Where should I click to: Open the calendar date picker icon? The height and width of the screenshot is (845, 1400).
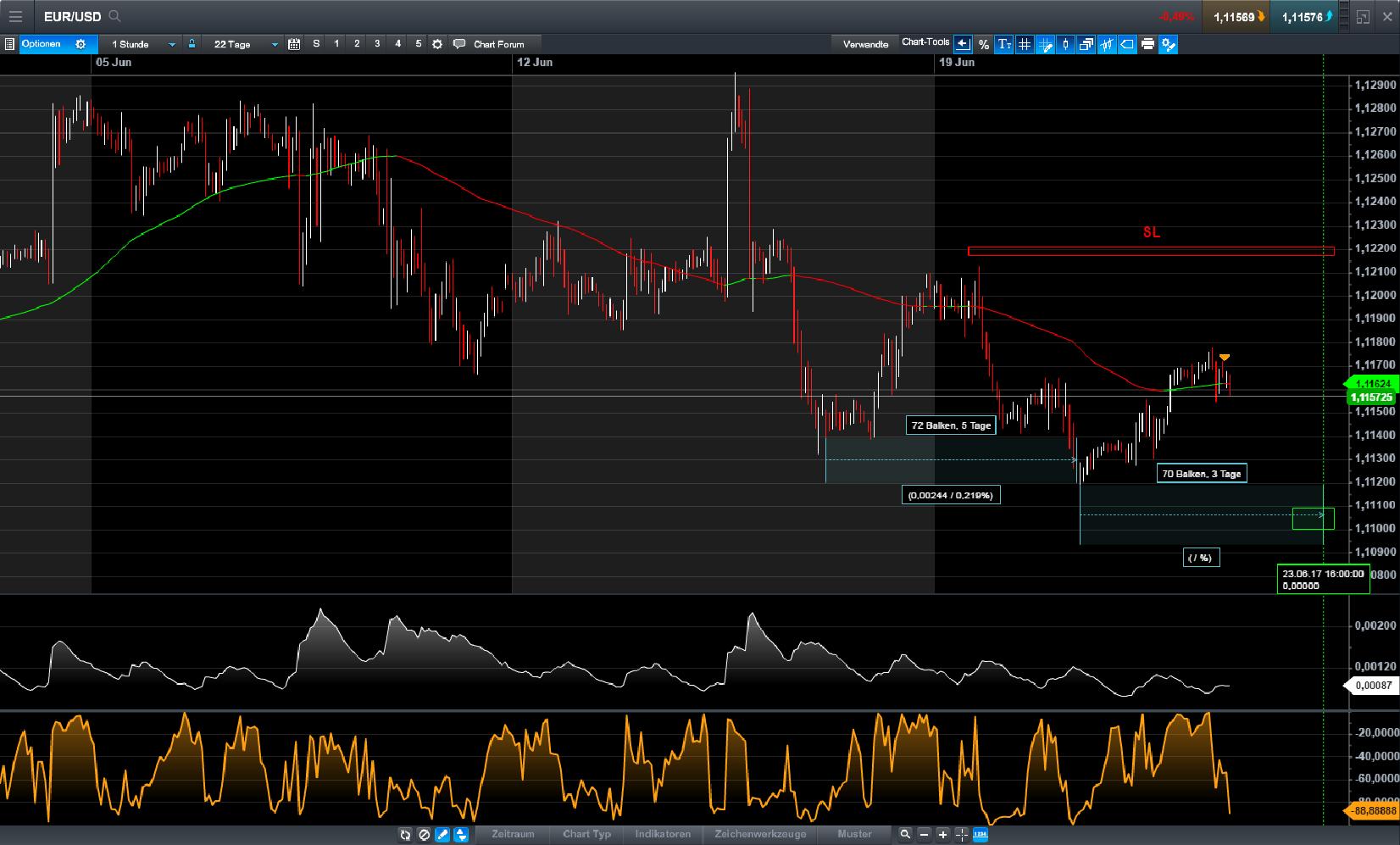pos(295,44)
